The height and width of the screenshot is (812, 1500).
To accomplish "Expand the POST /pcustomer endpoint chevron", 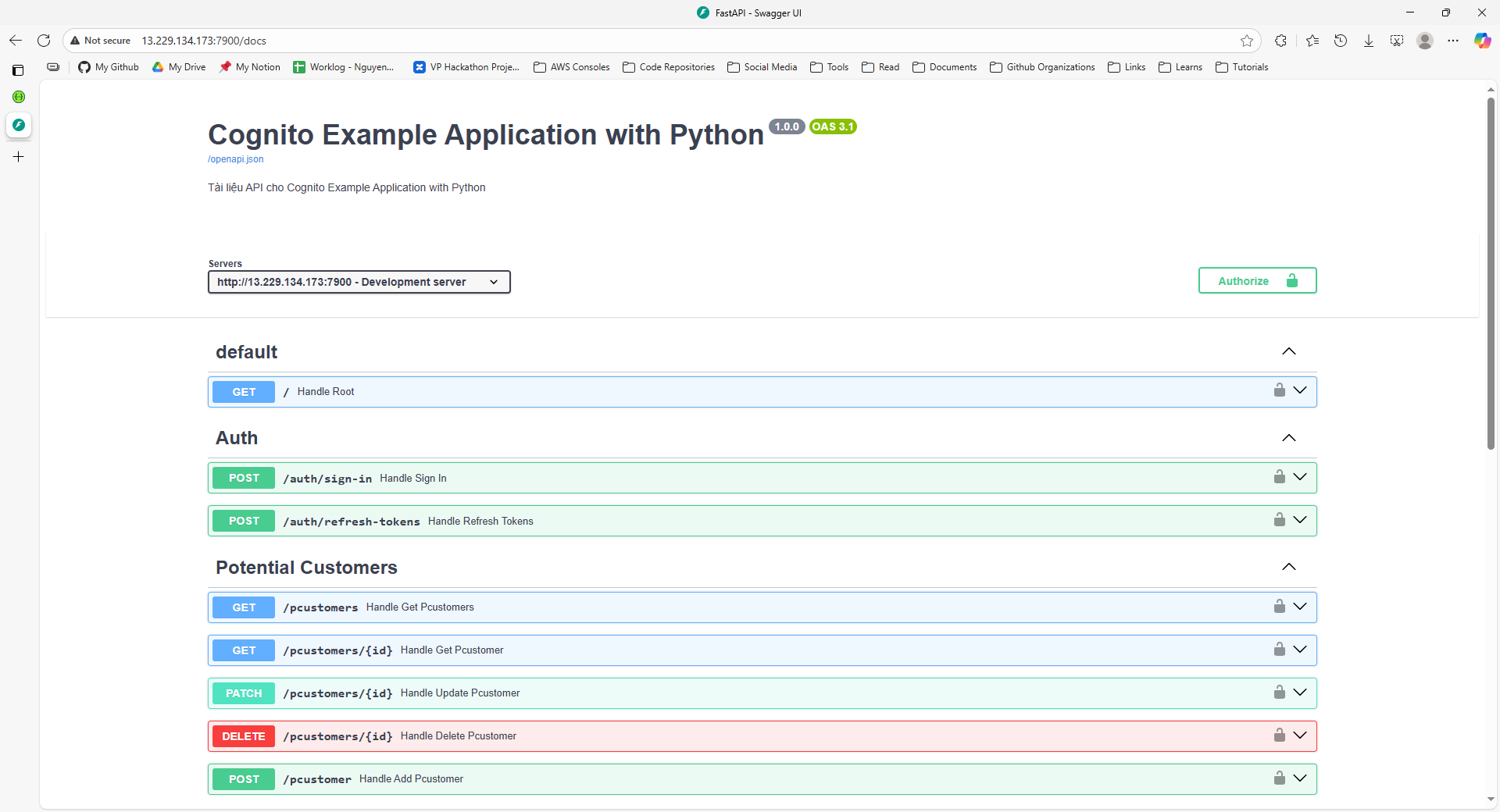I will point(1300,778).
